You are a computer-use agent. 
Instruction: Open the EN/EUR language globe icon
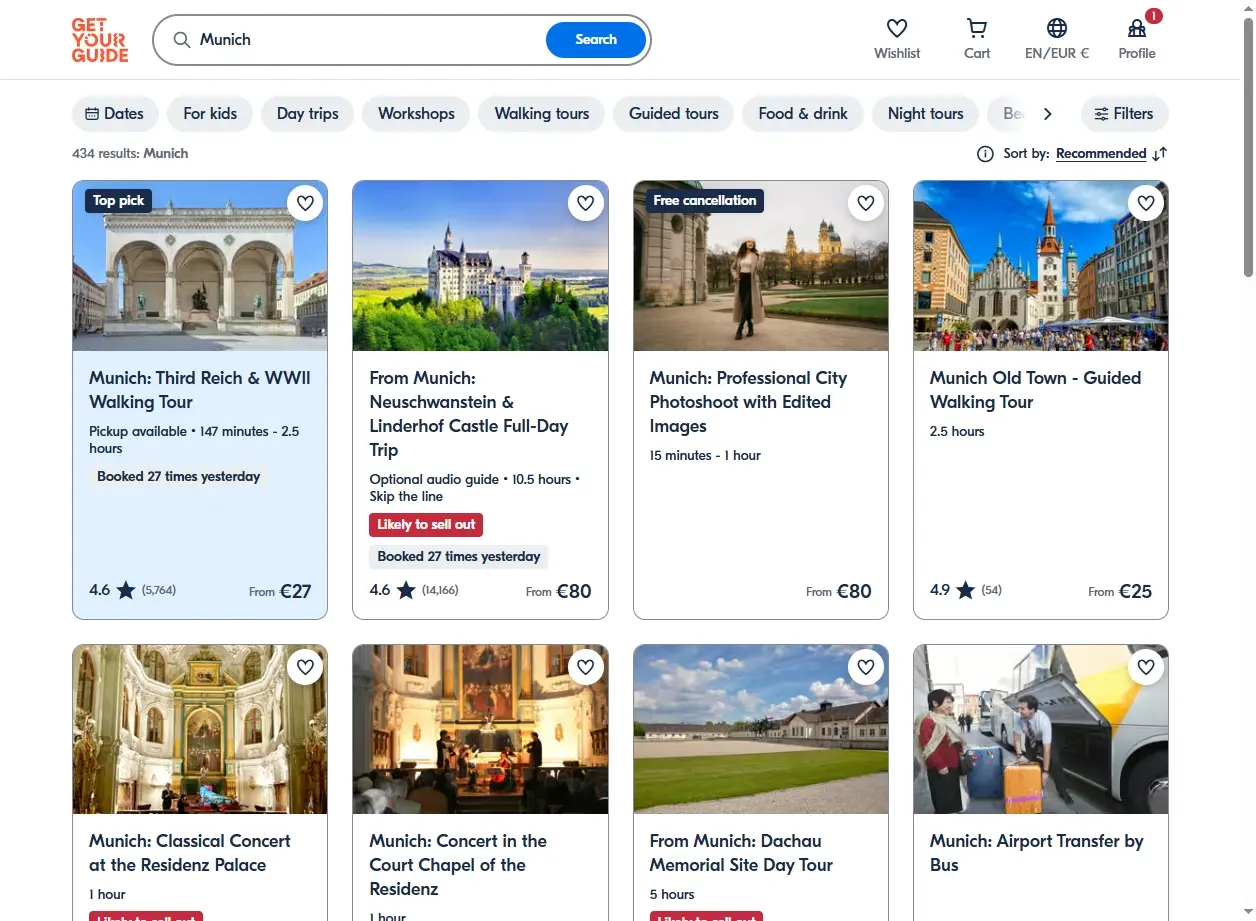pyautogui.click(x=1057, y=28)
